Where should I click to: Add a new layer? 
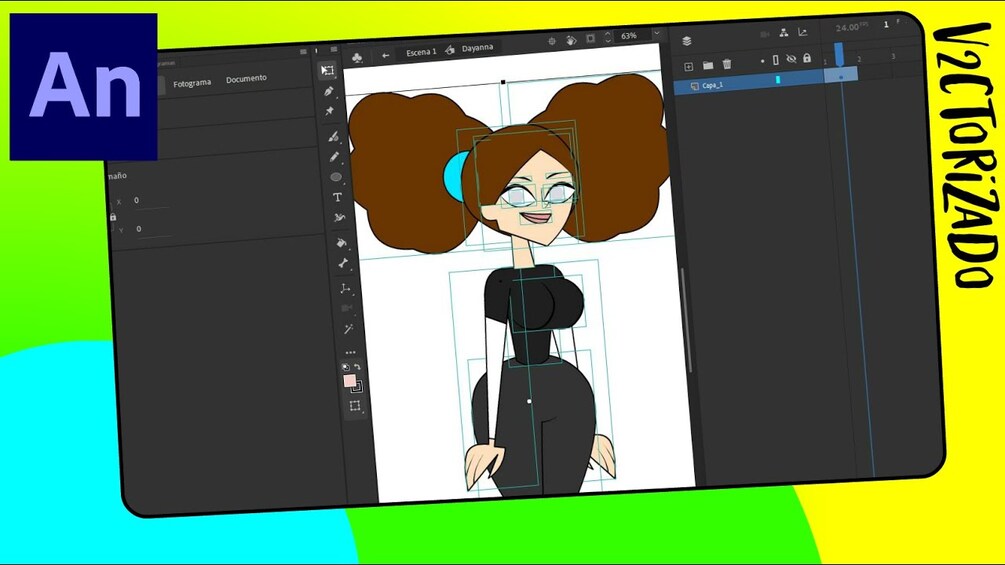click(688, 67)
